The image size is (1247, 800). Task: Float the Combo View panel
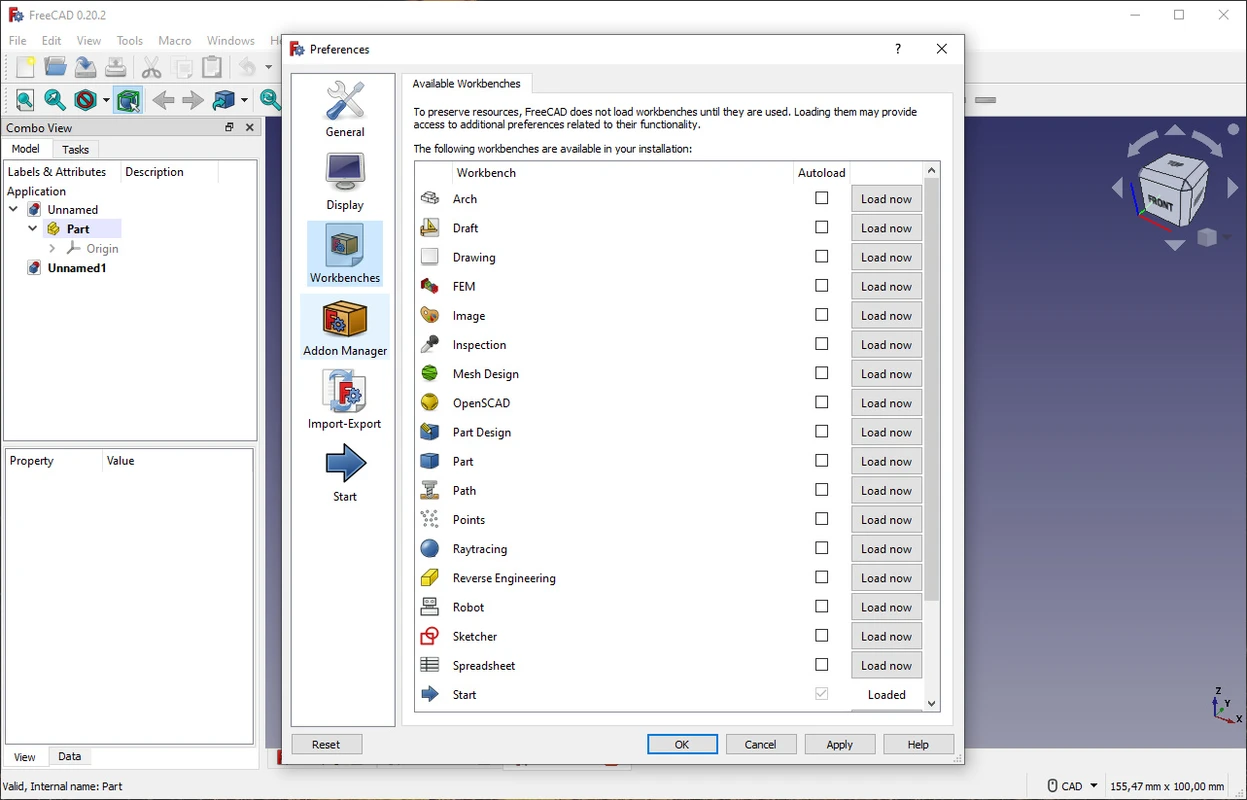click(229, 127)
